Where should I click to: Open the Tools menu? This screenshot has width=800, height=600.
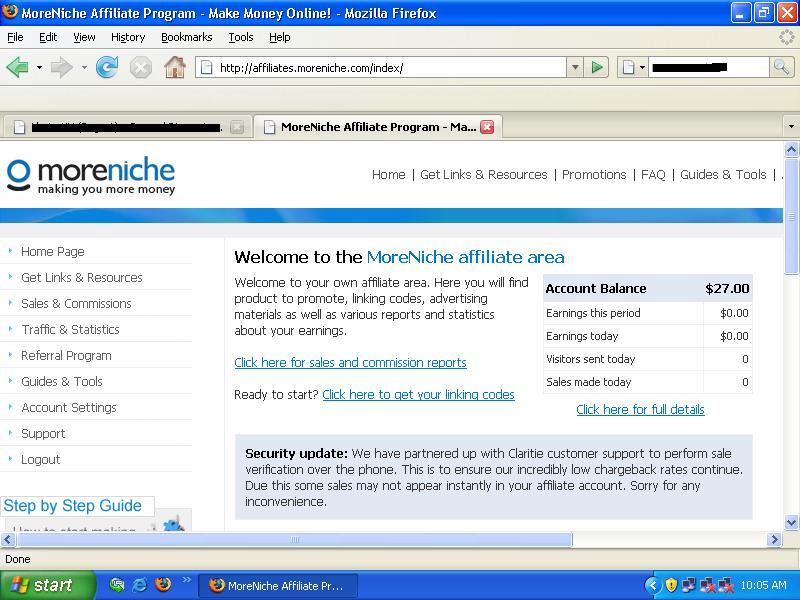(x=241, y=37)
